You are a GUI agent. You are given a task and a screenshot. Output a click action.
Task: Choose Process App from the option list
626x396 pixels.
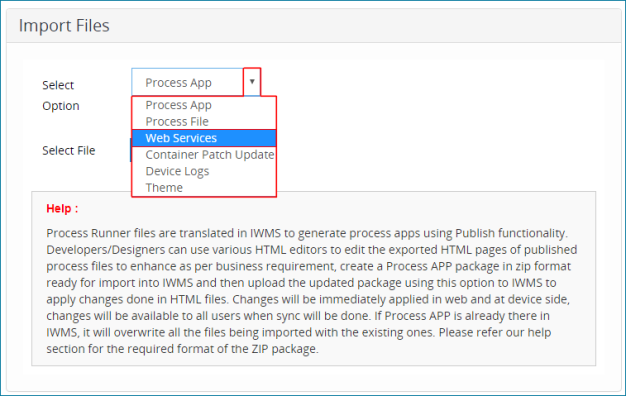[204, 105]
